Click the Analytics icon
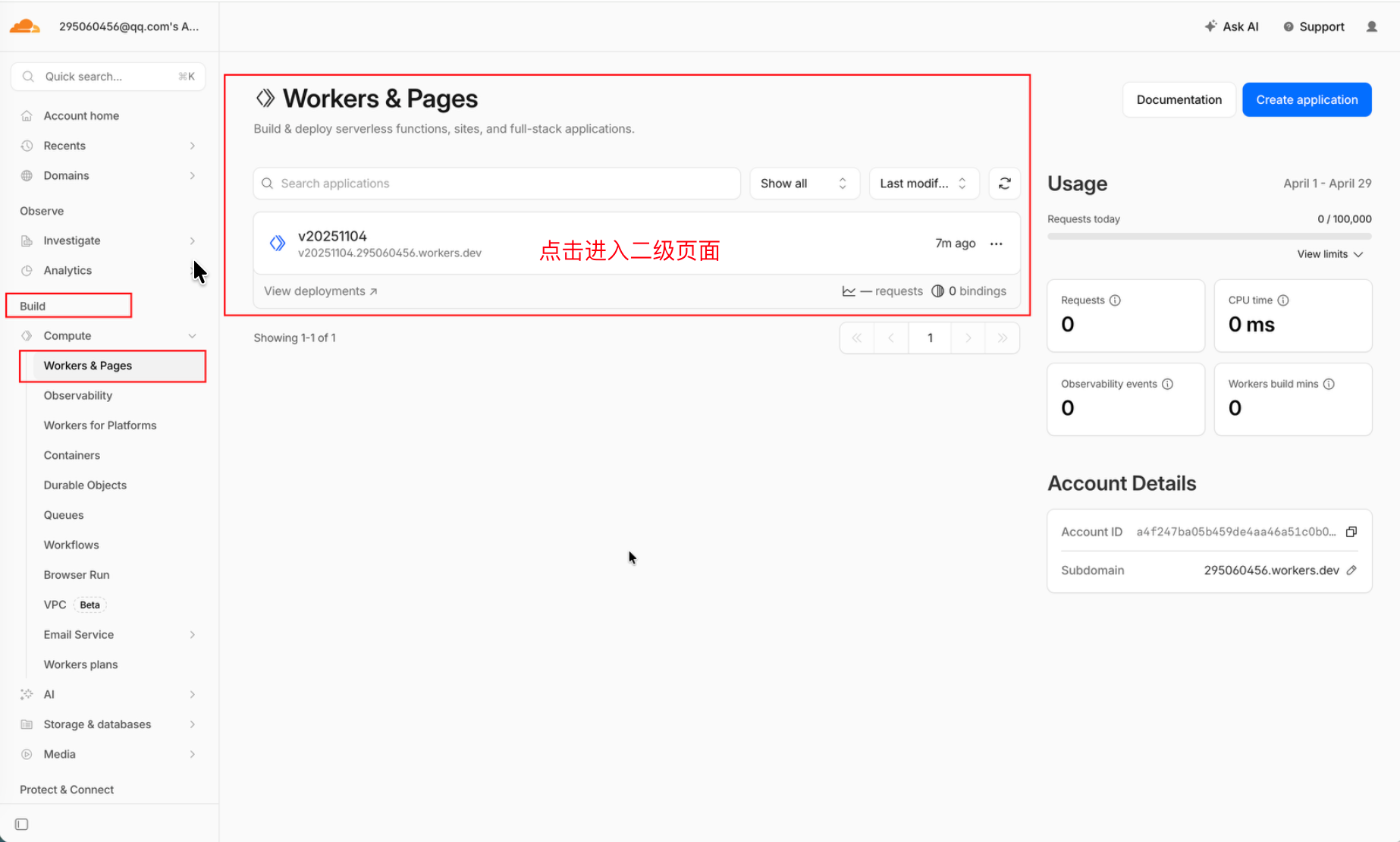The width and height of the screenshot is (1400, 842). (27, 270)
